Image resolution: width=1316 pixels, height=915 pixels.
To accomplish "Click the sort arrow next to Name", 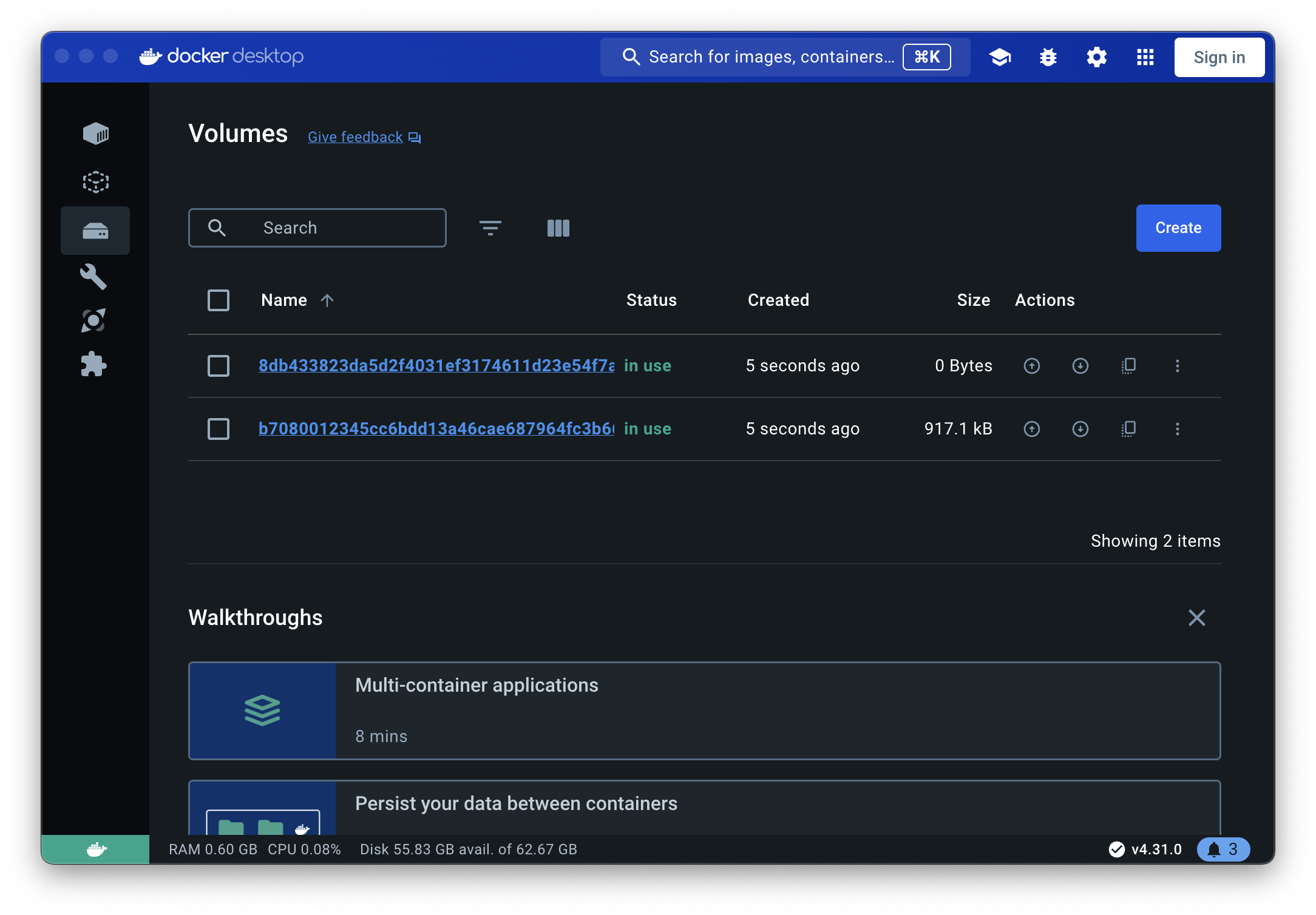I will coord(327,300).
